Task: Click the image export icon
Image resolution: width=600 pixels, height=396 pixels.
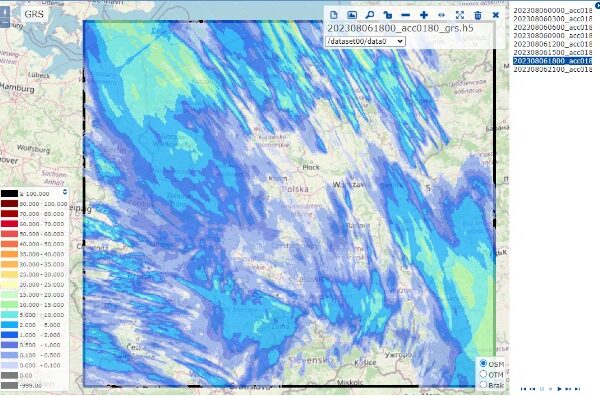Action: point(352,15)
